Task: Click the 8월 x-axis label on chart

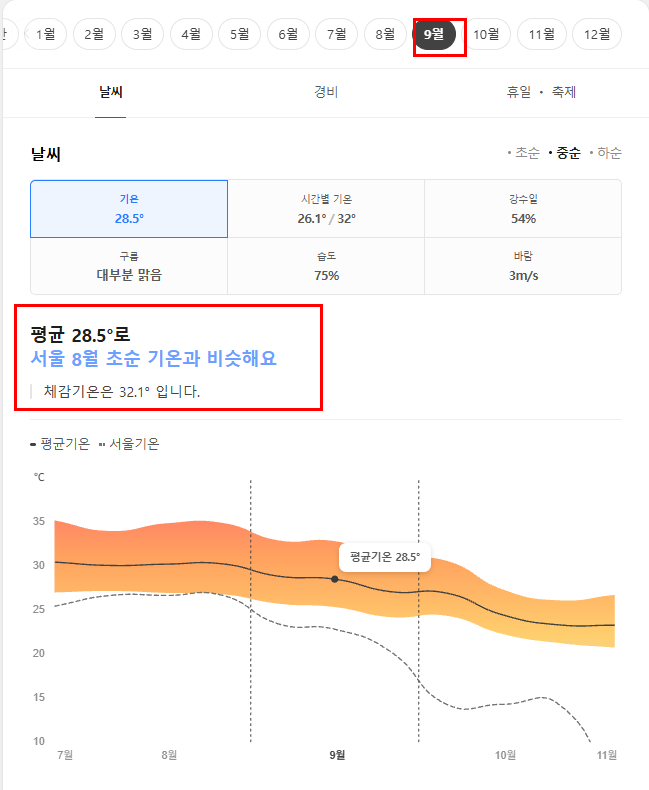Action: pos(169,755)
